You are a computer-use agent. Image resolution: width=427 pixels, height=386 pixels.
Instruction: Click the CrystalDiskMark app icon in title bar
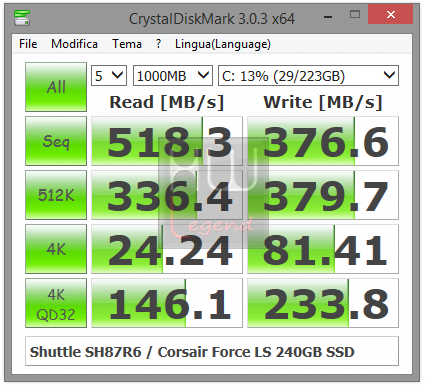tap(22, 18)
